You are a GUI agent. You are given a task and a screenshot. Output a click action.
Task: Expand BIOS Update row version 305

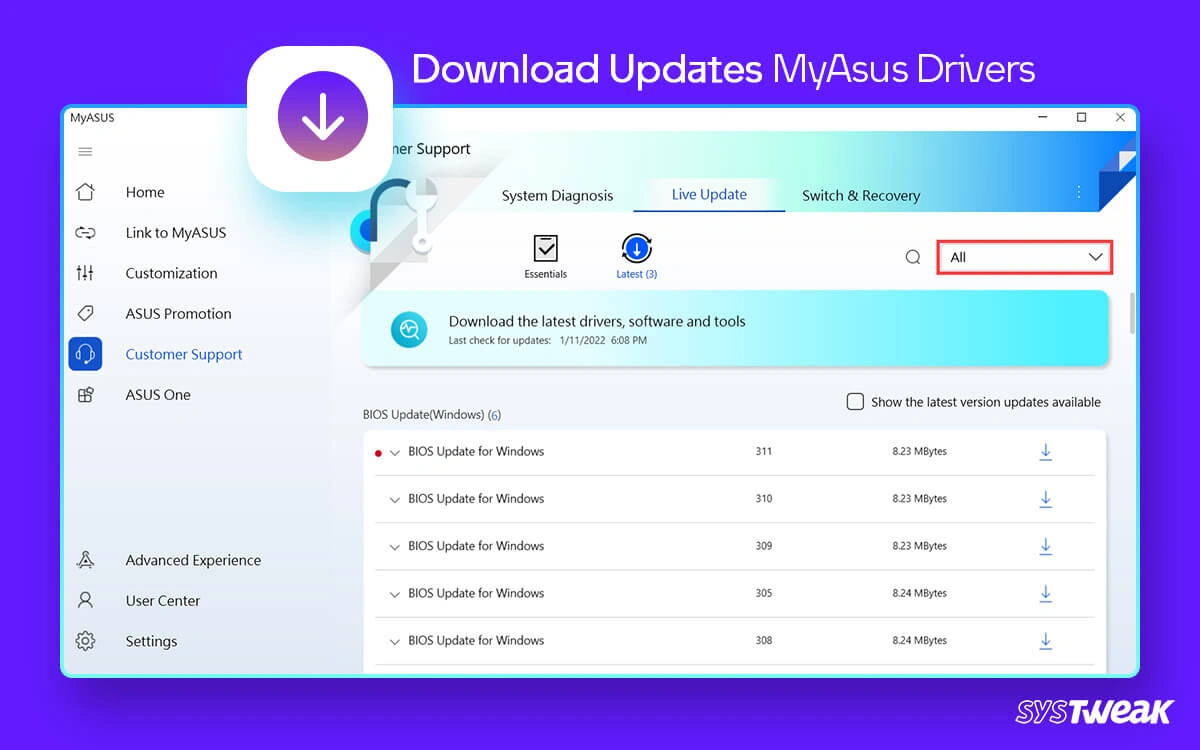click(x=395, y=594)
